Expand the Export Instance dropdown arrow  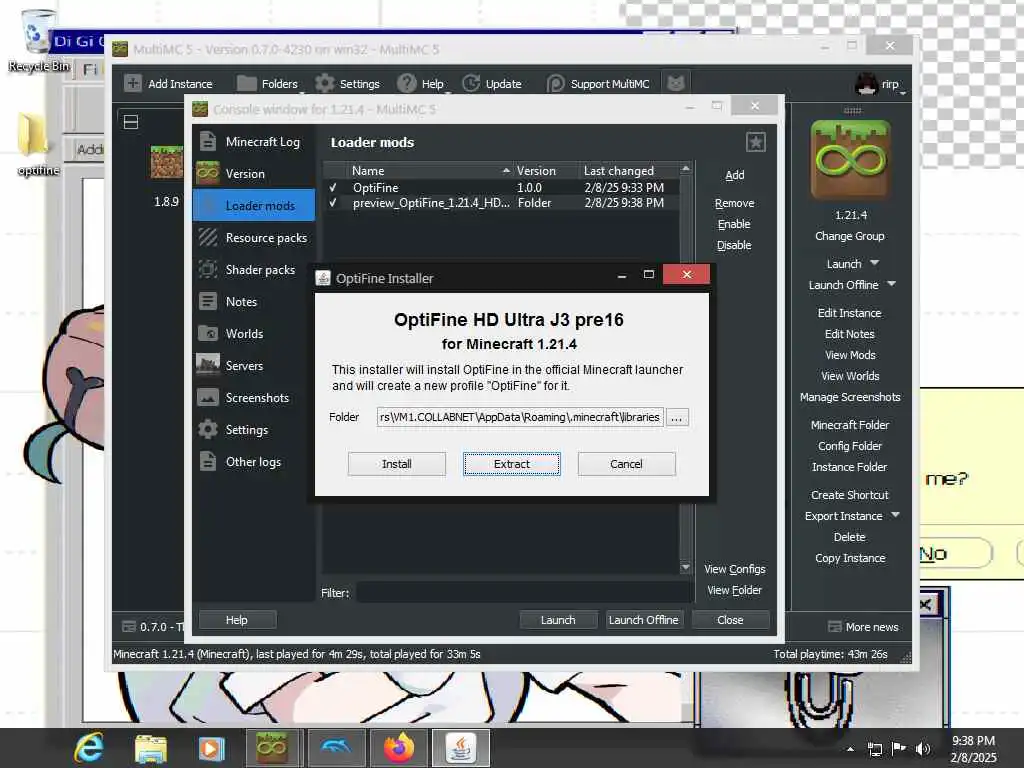[895, 515]
